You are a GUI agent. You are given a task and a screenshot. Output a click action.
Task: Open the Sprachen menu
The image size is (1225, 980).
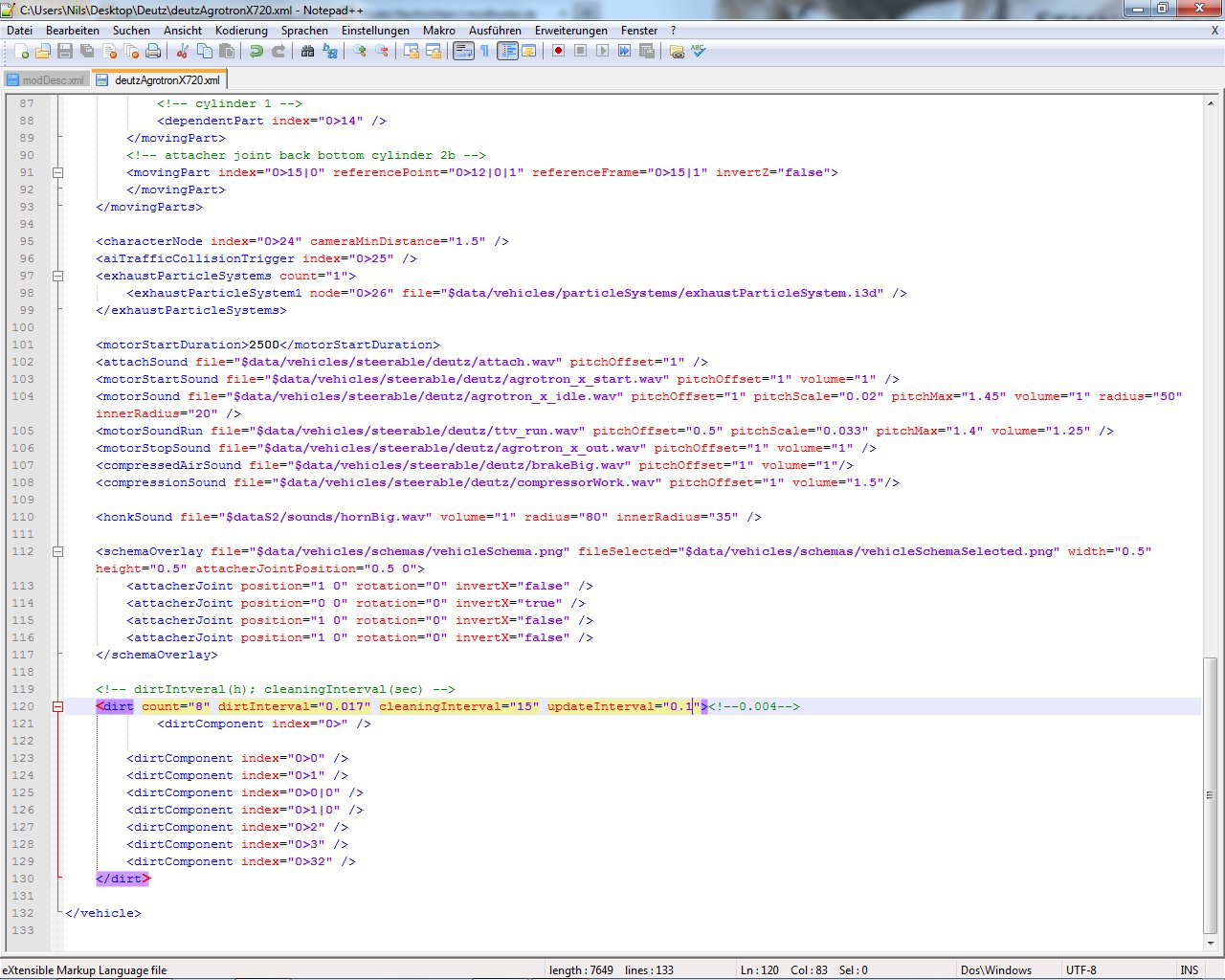coord(304,31)
